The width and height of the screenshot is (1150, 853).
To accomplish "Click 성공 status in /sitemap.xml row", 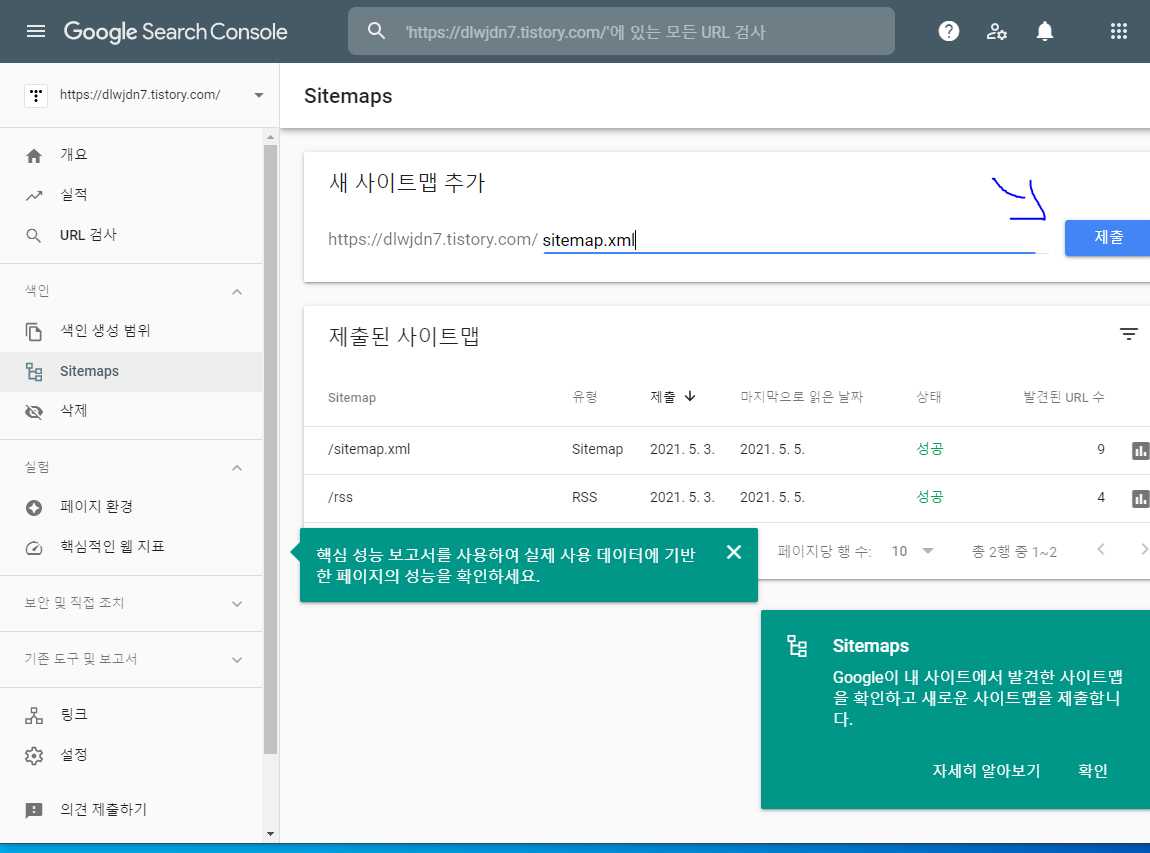I will tap(929, 449).
